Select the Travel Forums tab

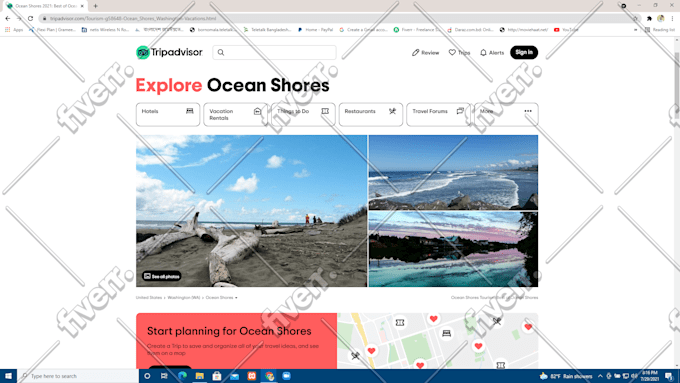(438, 115)
